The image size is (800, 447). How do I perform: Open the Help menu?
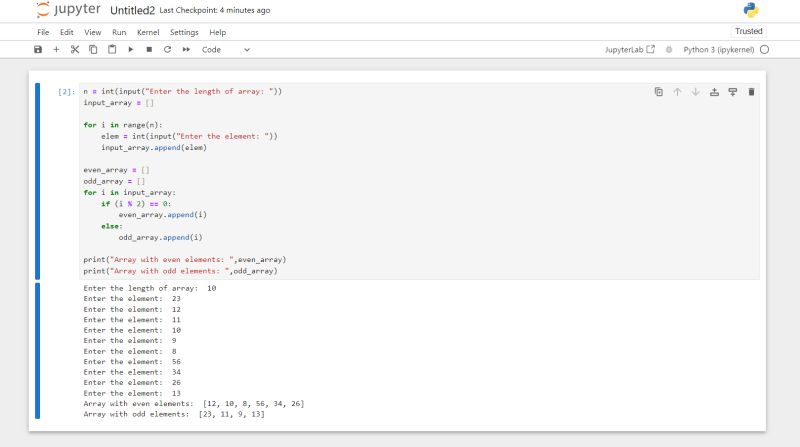(x=217, y=32)
